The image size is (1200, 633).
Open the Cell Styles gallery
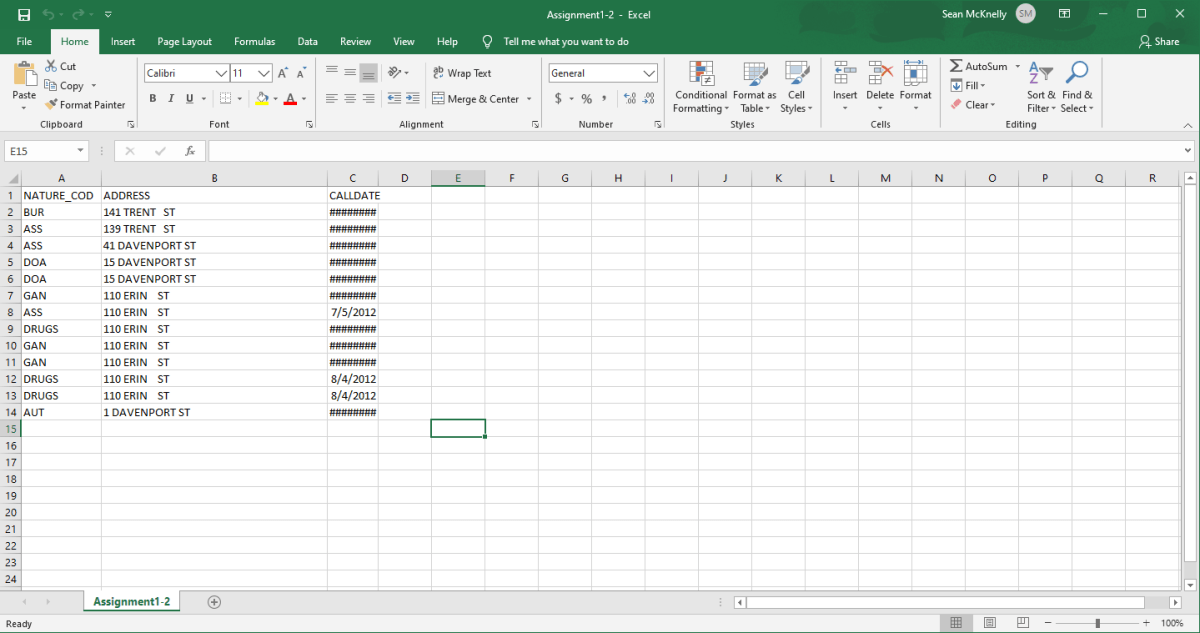pos(796,87)
